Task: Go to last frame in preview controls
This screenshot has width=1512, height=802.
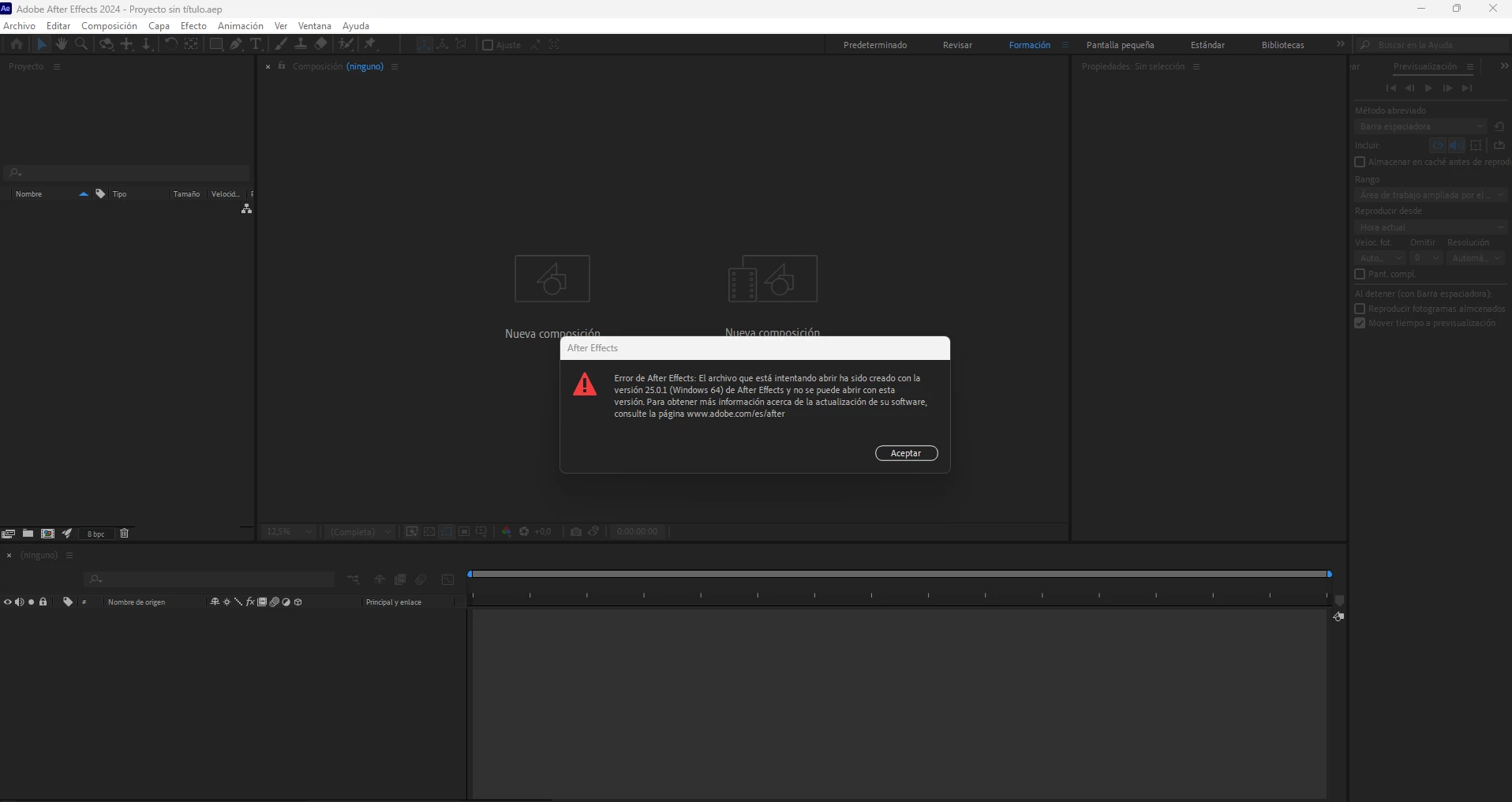Action: click(x=1466, y=88)
